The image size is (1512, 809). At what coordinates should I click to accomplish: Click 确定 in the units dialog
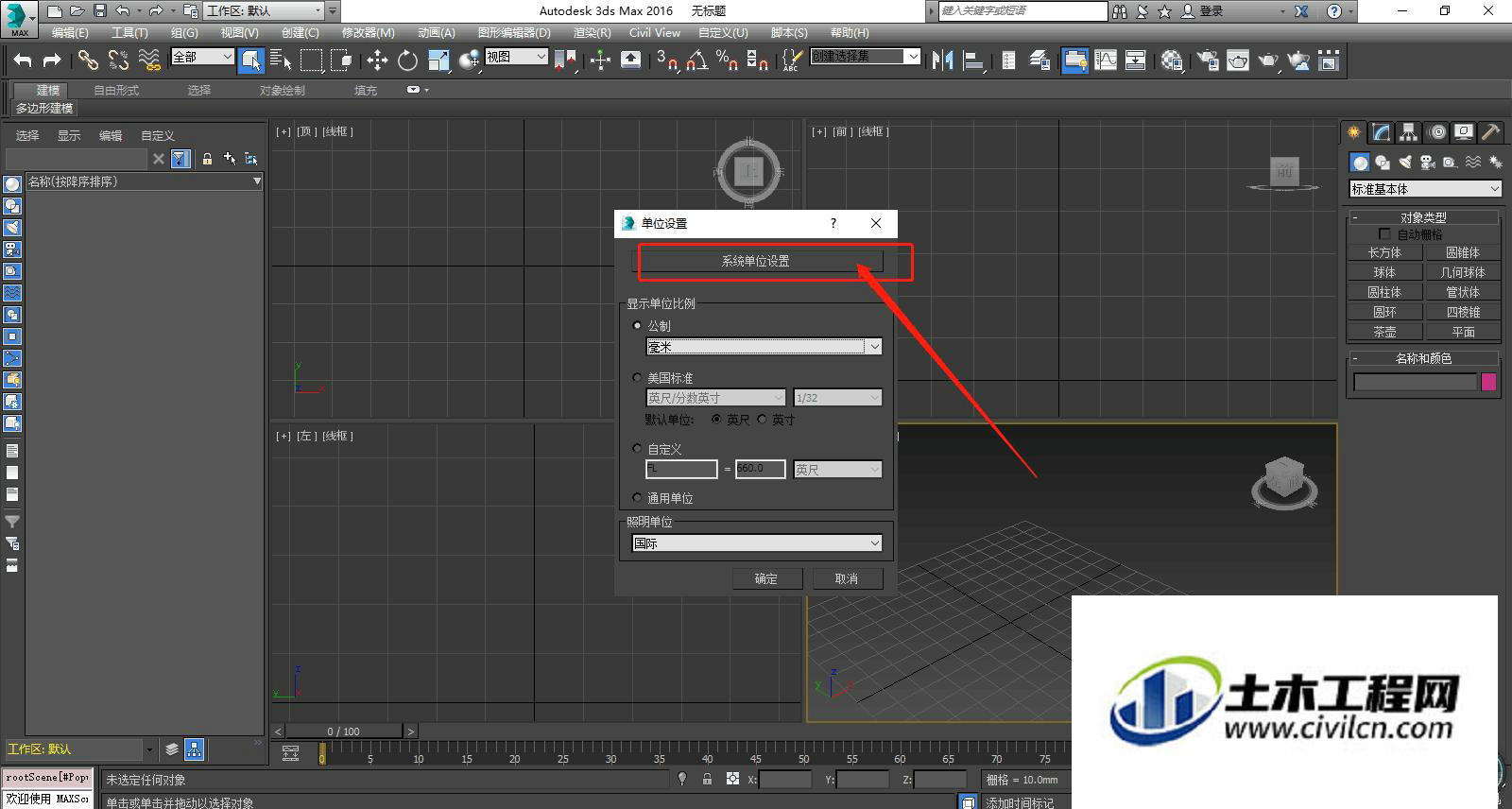point(766,578)
